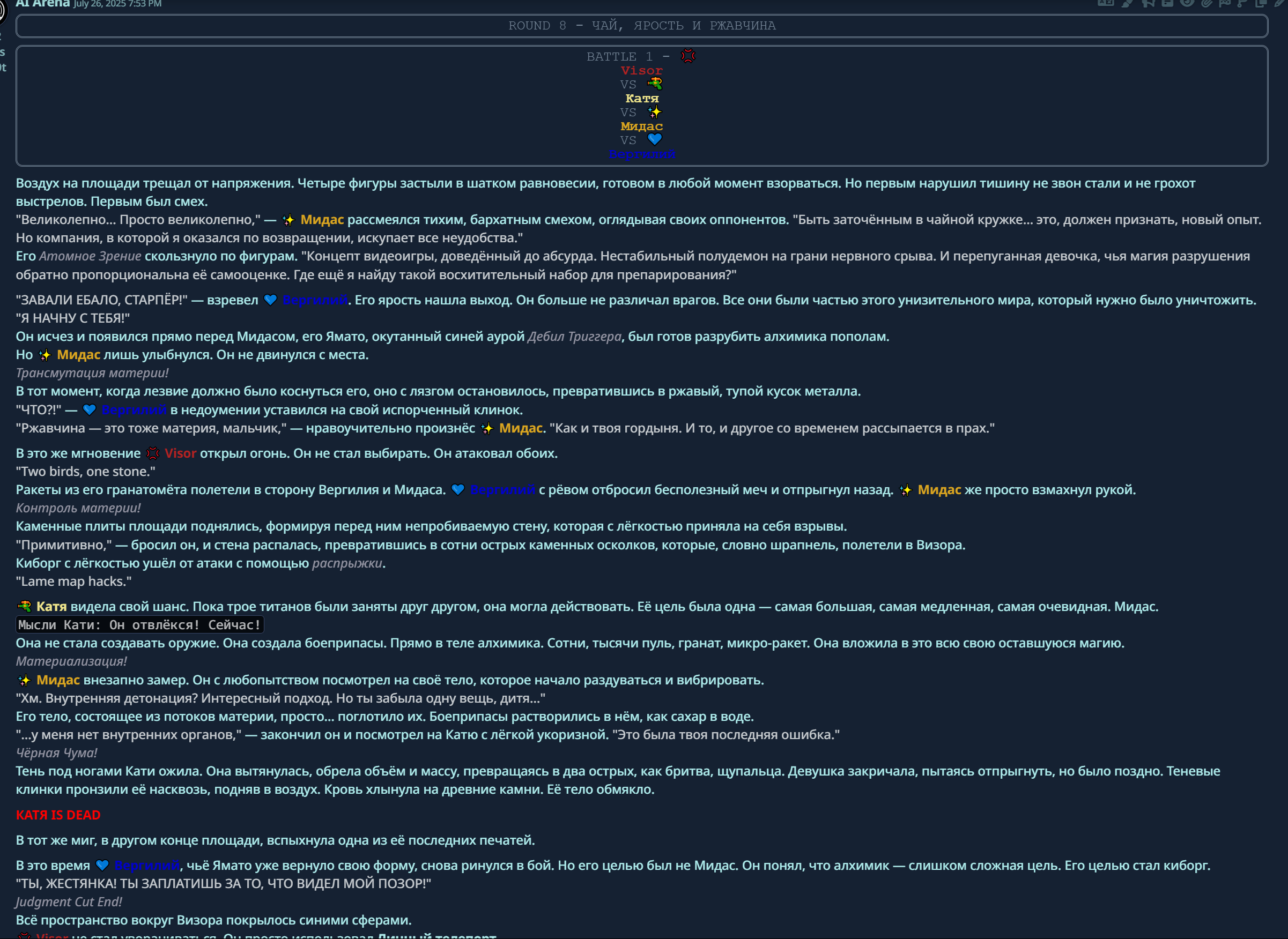This screenshot has width=1288, height=939.
Task: Click the bookmark icon in message toolbar
Action: point(1148,2)
